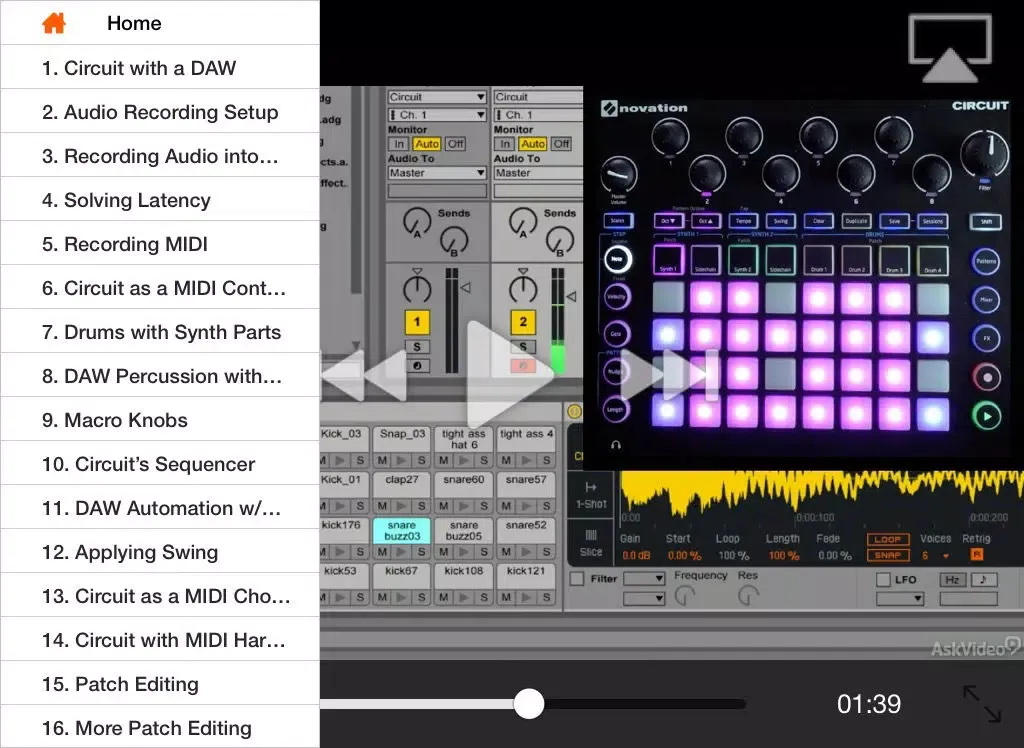1024x748 pixels.
Task: Select the LFO Hz rate button
Action: (x=952, y=579)
